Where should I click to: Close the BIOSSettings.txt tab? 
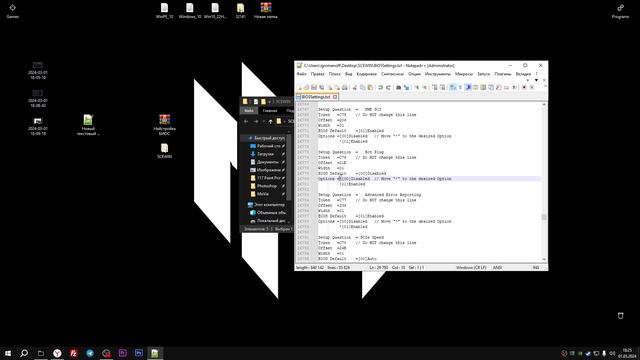pyautogui.click(x=335, y=97)
